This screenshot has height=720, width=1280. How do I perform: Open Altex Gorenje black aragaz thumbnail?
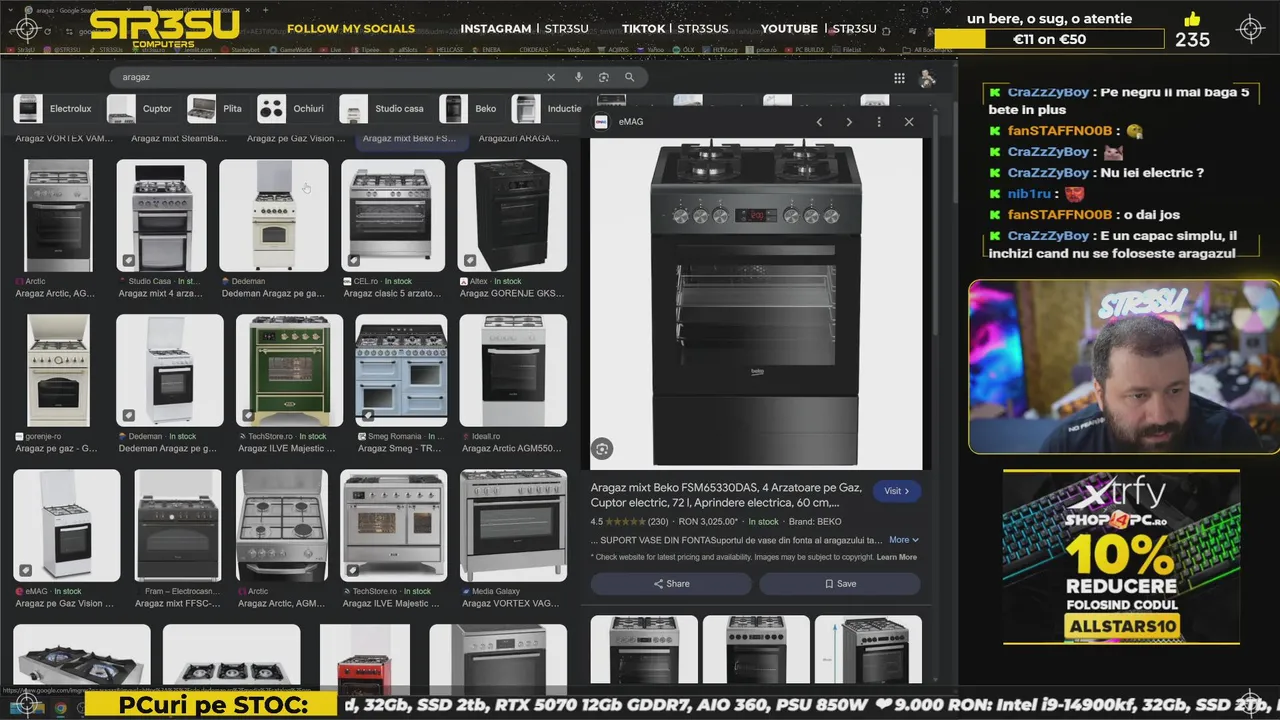click(512, 215)
